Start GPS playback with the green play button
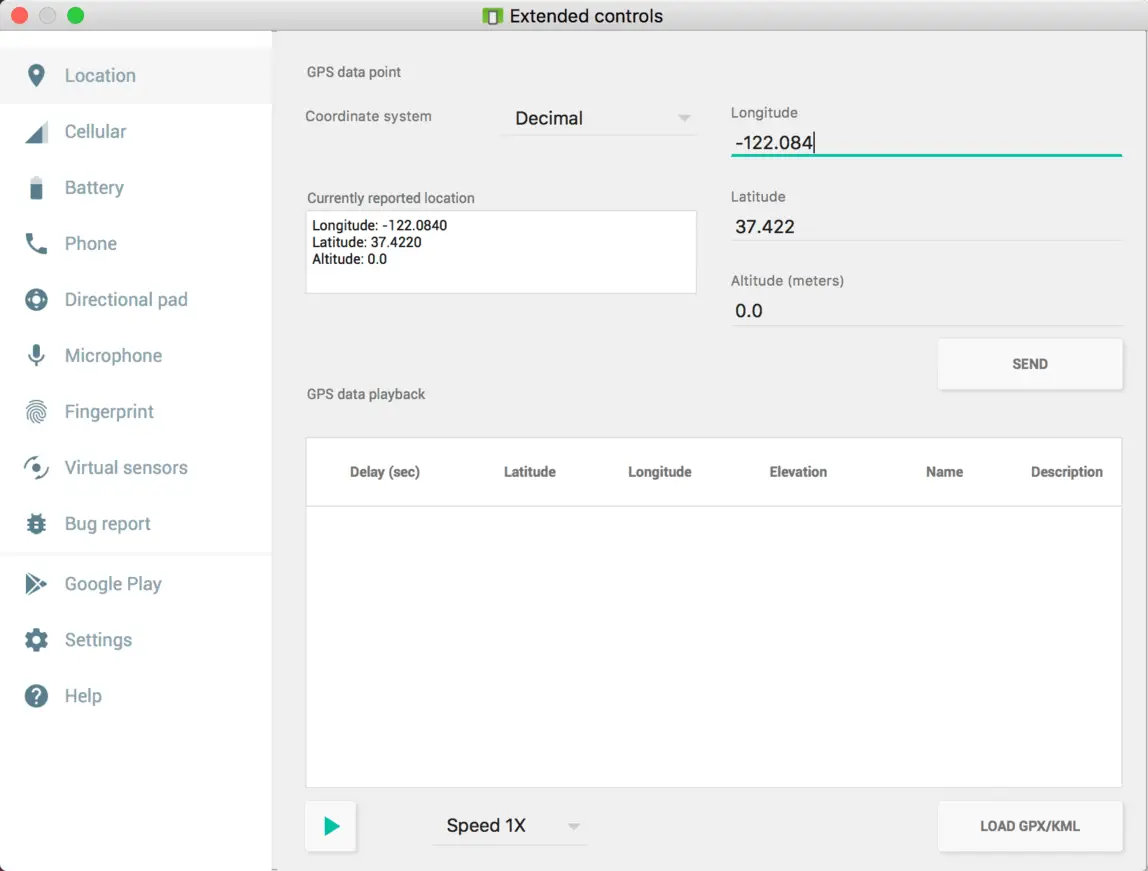1148x871 pixels. pyautogui.click(x=330, y=826)
